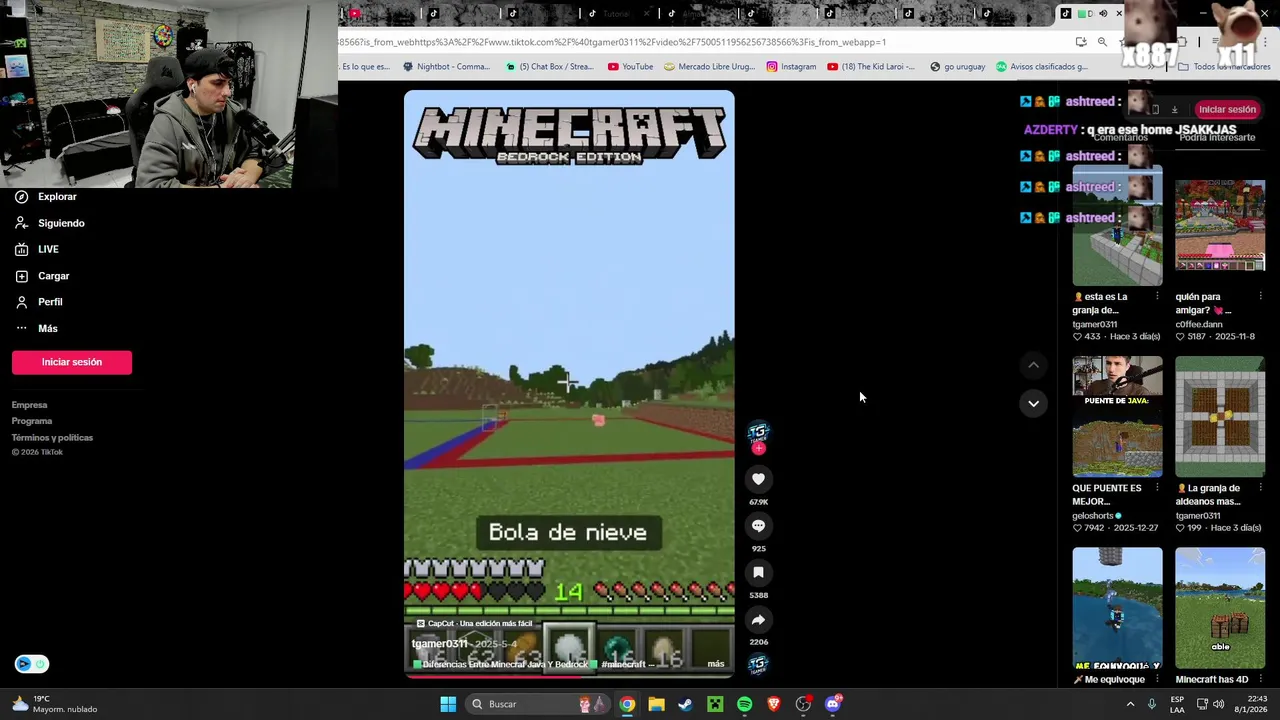1280x720 pixels.
Task: Open 'quién para amigar?' video thumbnail
Action: pyautogui.click(x=1220, y=226)
